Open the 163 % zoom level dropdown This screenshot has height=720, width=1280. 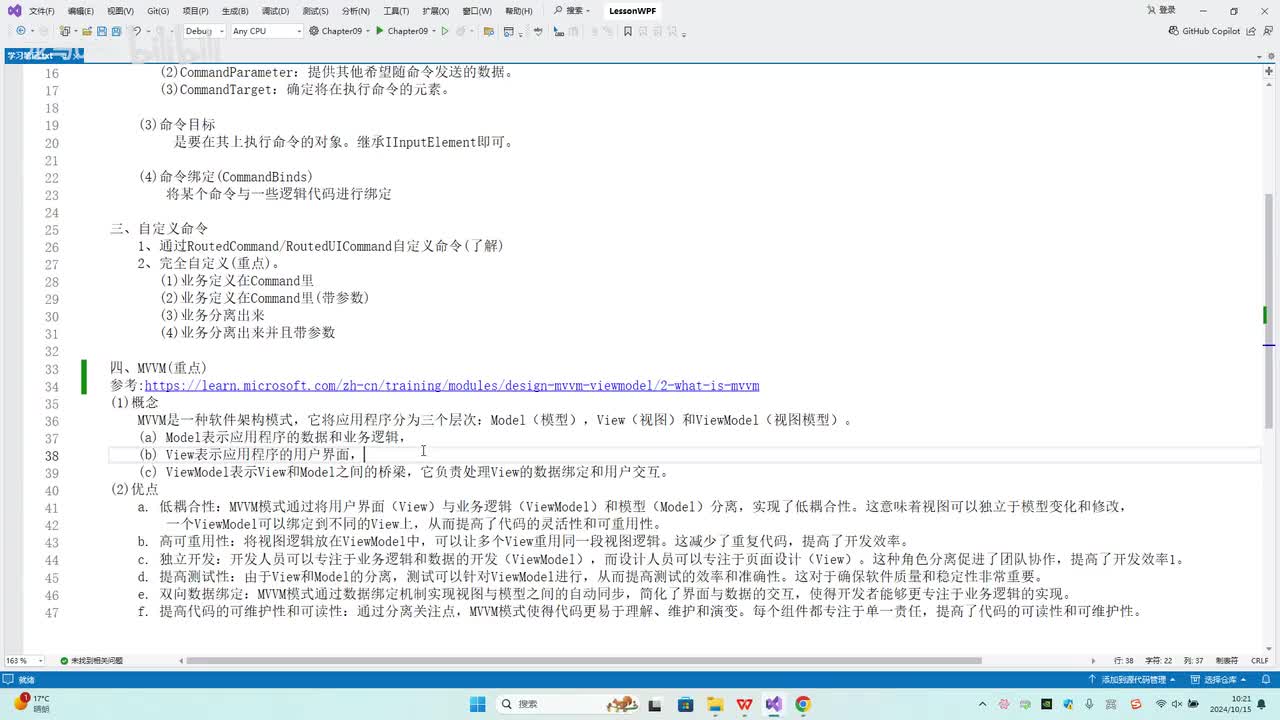tap(25, 661)
